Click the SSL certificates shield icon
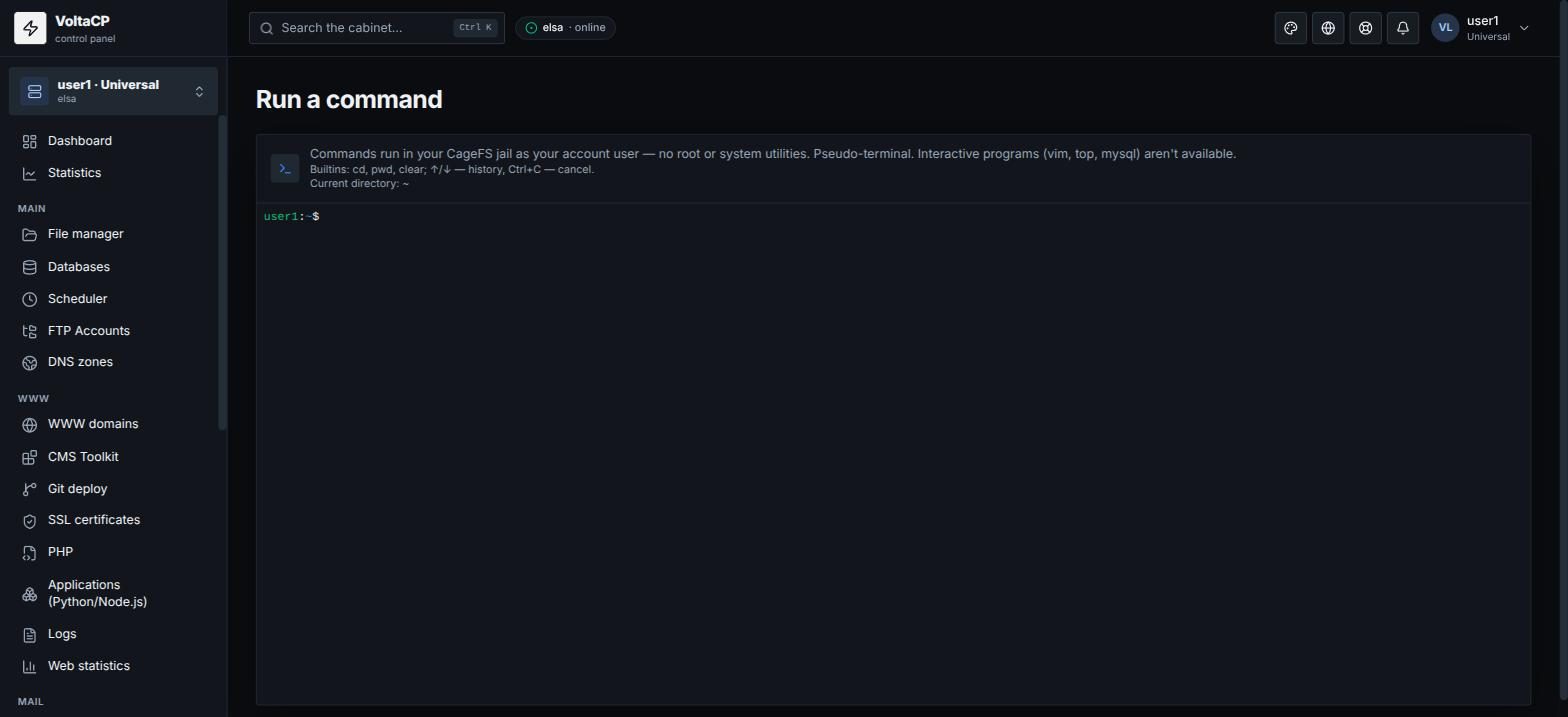The image size is (1568, 717). click(29, 520)
